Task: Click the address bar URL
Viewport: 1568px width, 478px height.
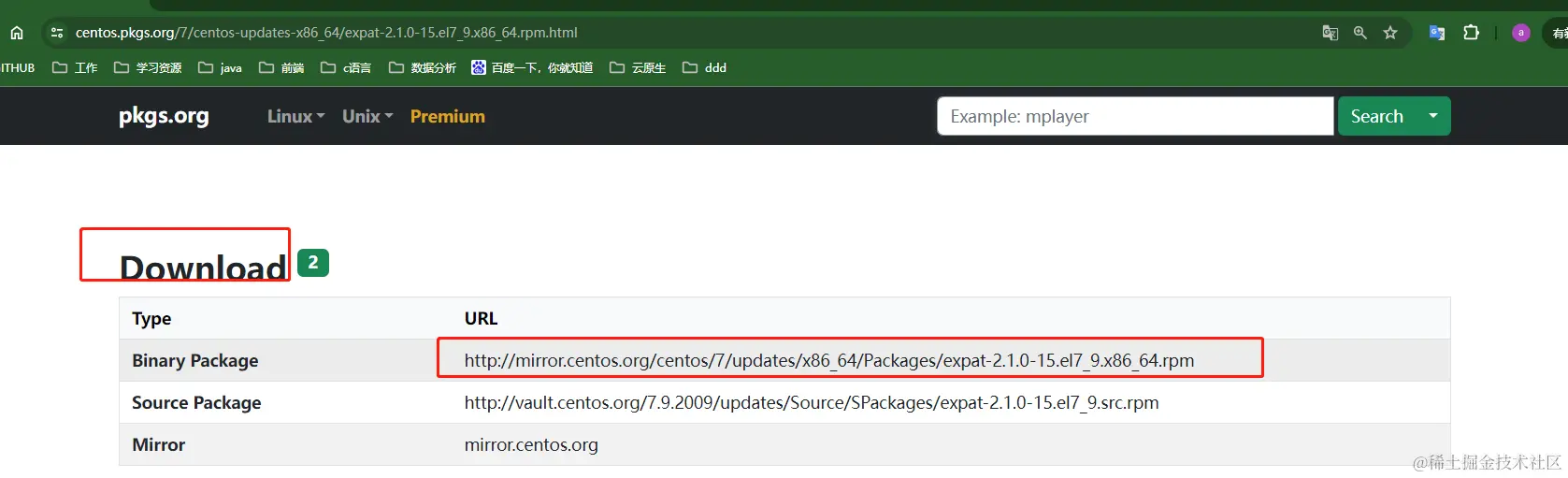Action: (326, 33)
